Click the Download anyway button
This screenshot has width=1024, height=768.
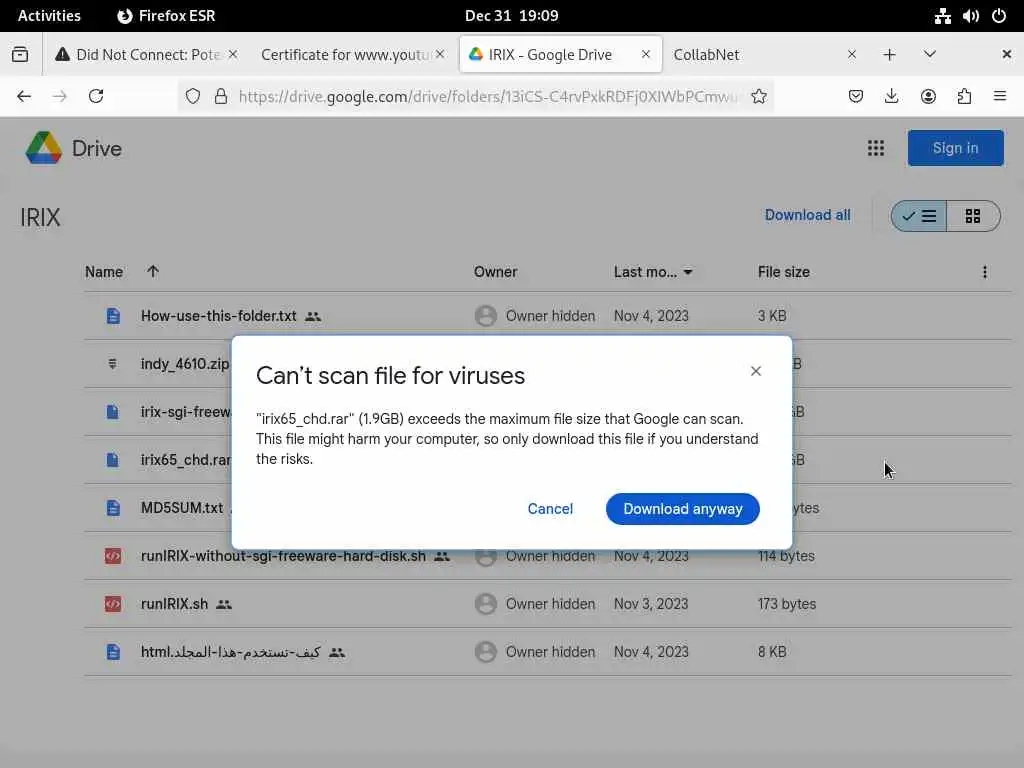click(x=682, y=509)
